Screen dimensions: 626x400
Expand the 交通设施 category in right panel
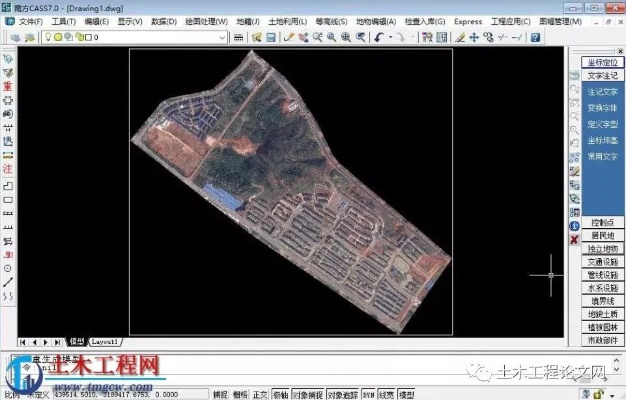[x=603, y=261]
